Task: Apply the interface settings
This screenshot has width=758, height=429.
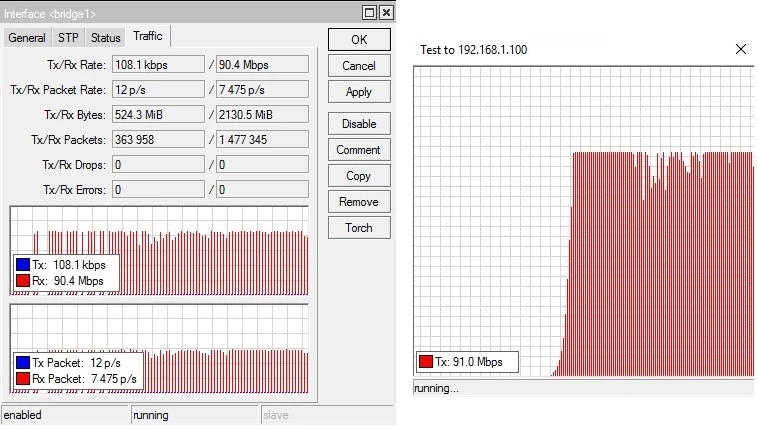Action: pyautogui.click(x=358, y=92)
